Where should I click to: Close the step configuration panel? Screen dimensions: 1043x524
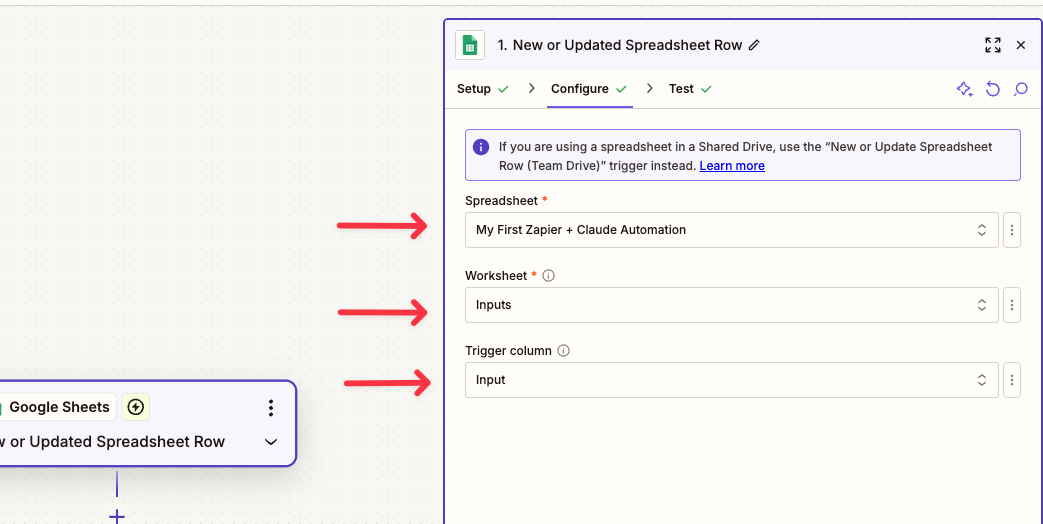1020,45
